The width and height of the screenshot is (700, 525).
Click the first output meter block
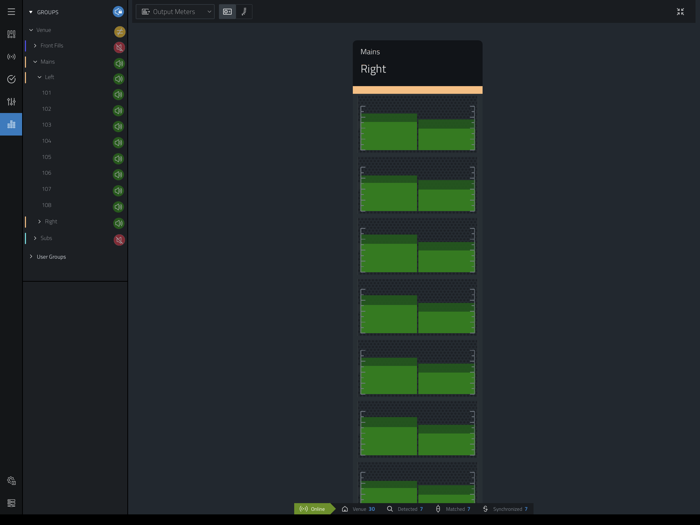pos(417,125)
